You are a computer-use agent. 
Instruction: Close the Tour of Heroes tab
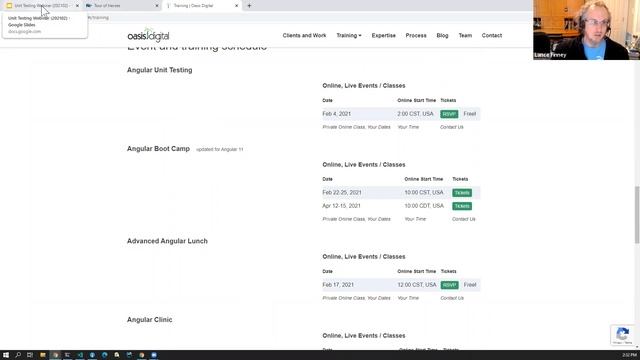(157, 6)
